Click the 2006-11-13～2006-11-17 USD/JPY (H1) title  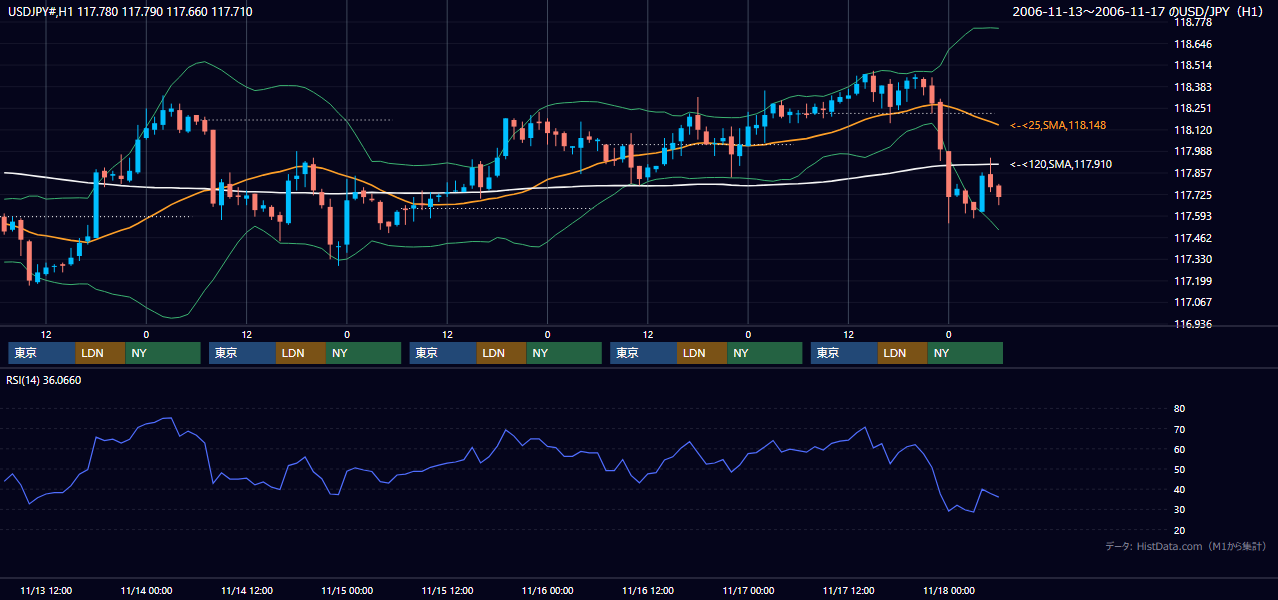1140,12
